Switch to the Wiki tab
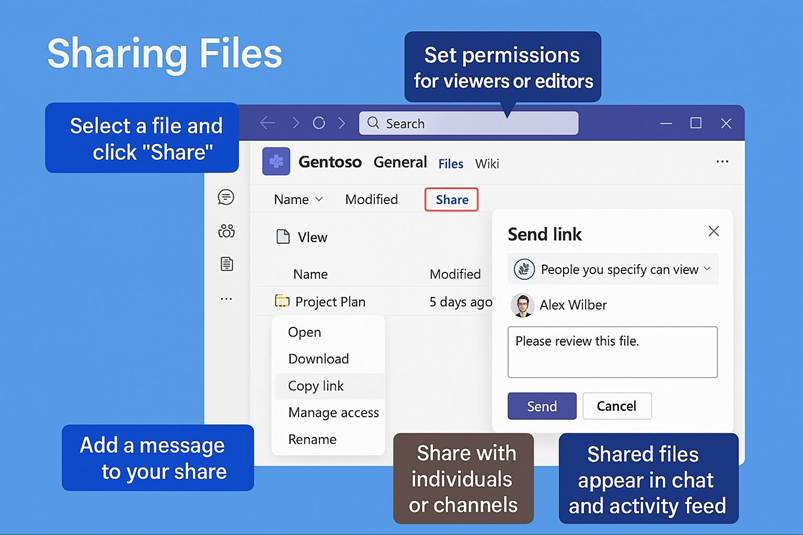Image resolution: width=803 pixels, height=535 pixels. [487, 163]
